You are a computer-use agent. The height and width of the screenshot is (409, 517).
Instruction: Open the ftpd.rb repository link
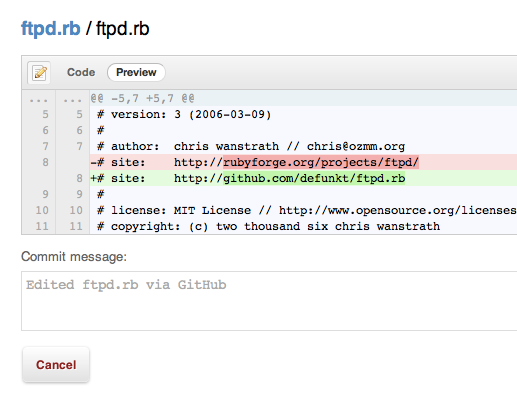pyautogui.click(x=51, y=29)
